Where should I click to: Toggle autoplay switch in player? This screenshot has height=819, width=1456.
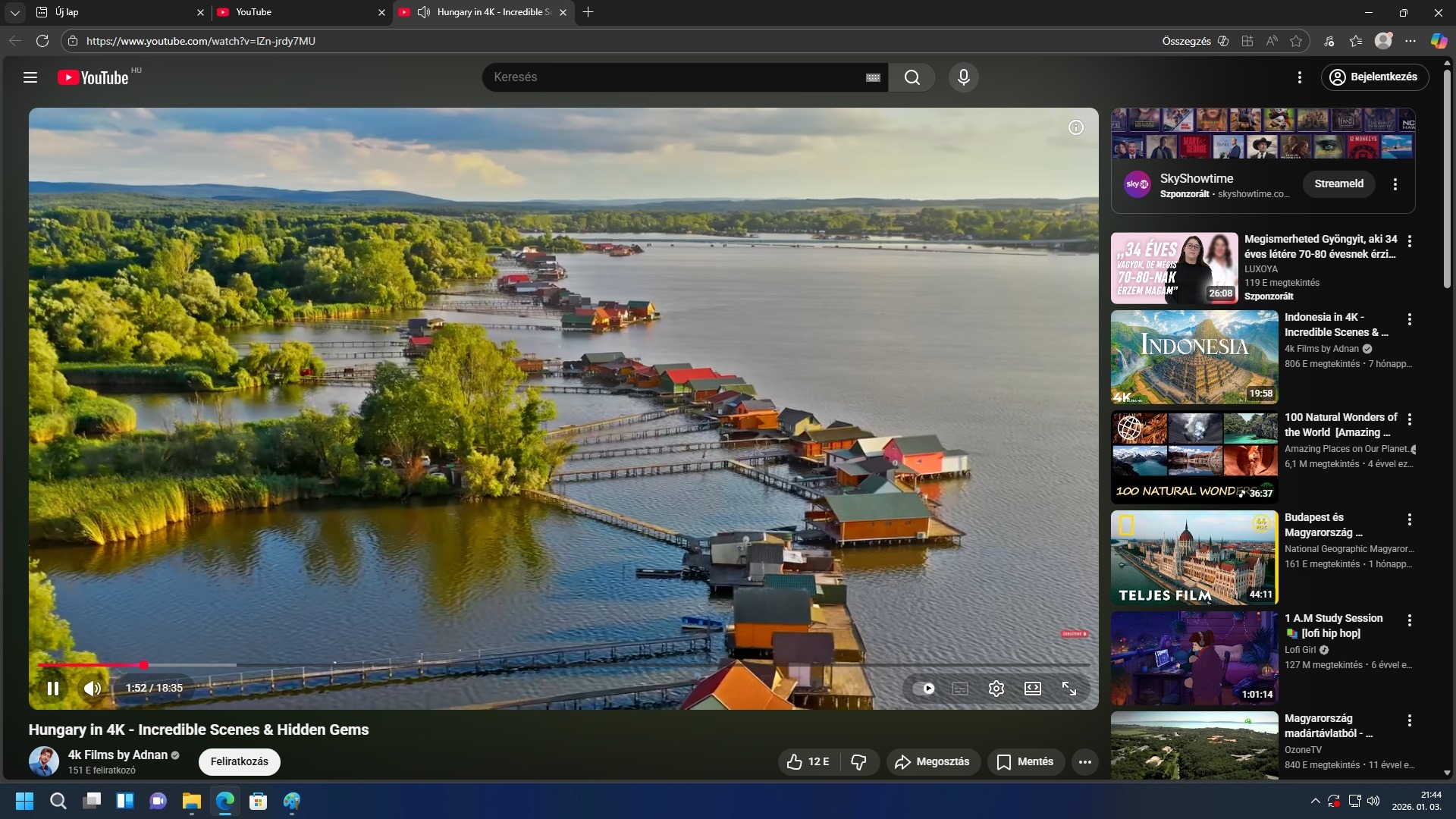click(924, 689)
